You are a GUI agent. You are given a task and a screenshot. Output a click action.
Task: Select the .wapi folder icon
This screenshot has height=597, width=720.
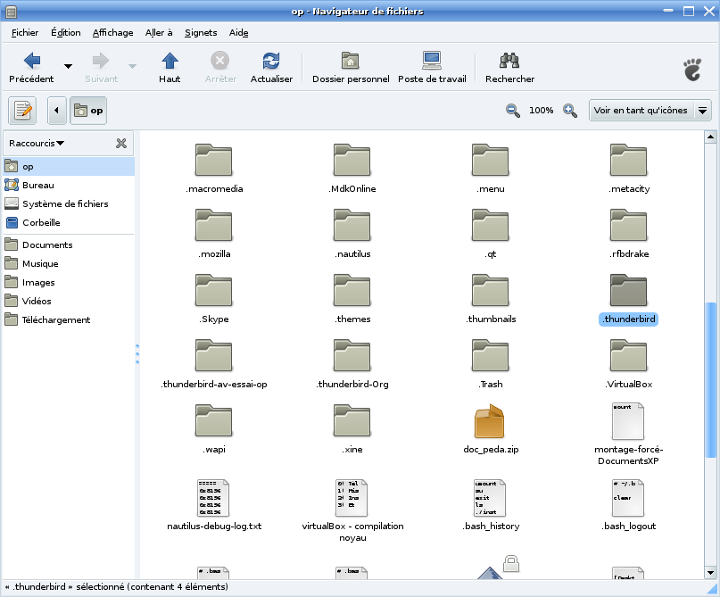click(214, 421)
